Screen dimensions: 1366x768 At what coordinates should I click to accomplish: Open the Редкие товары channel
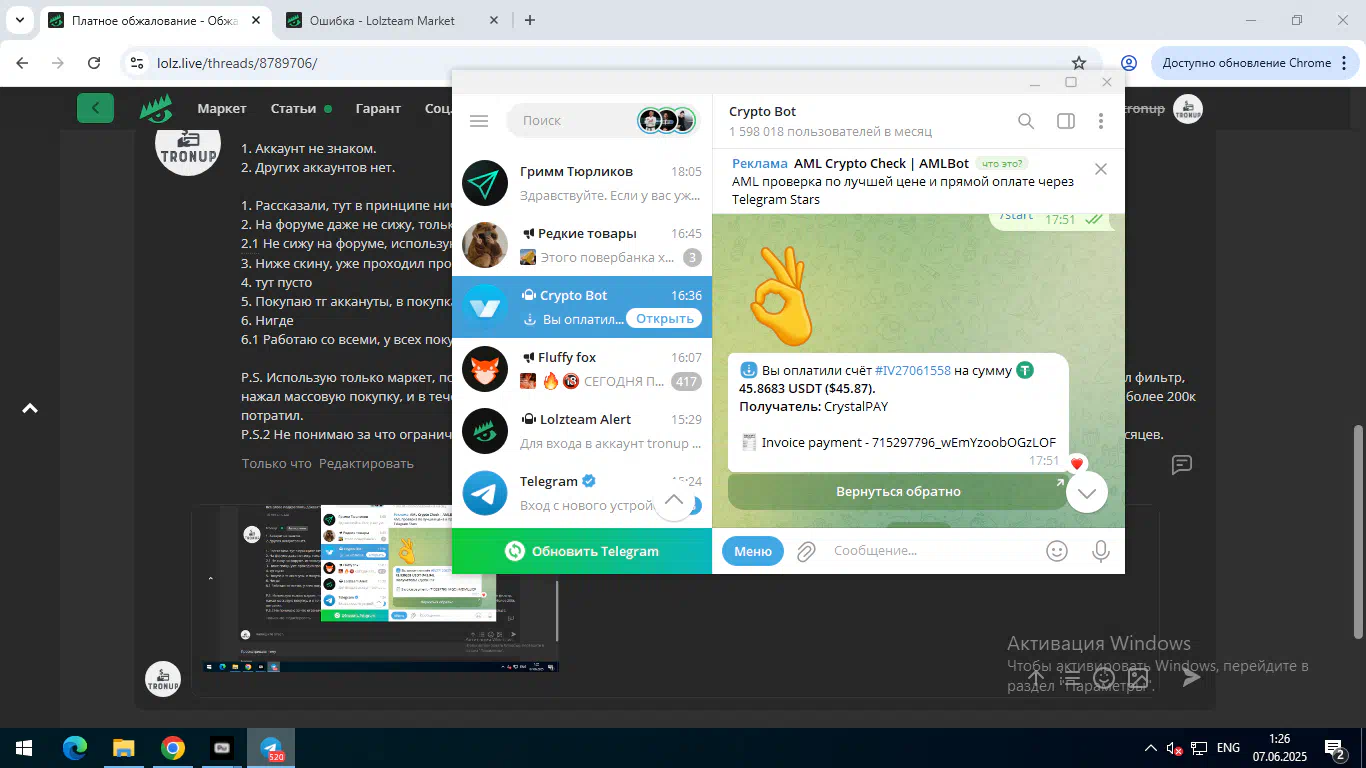click(x=582, y=245)
